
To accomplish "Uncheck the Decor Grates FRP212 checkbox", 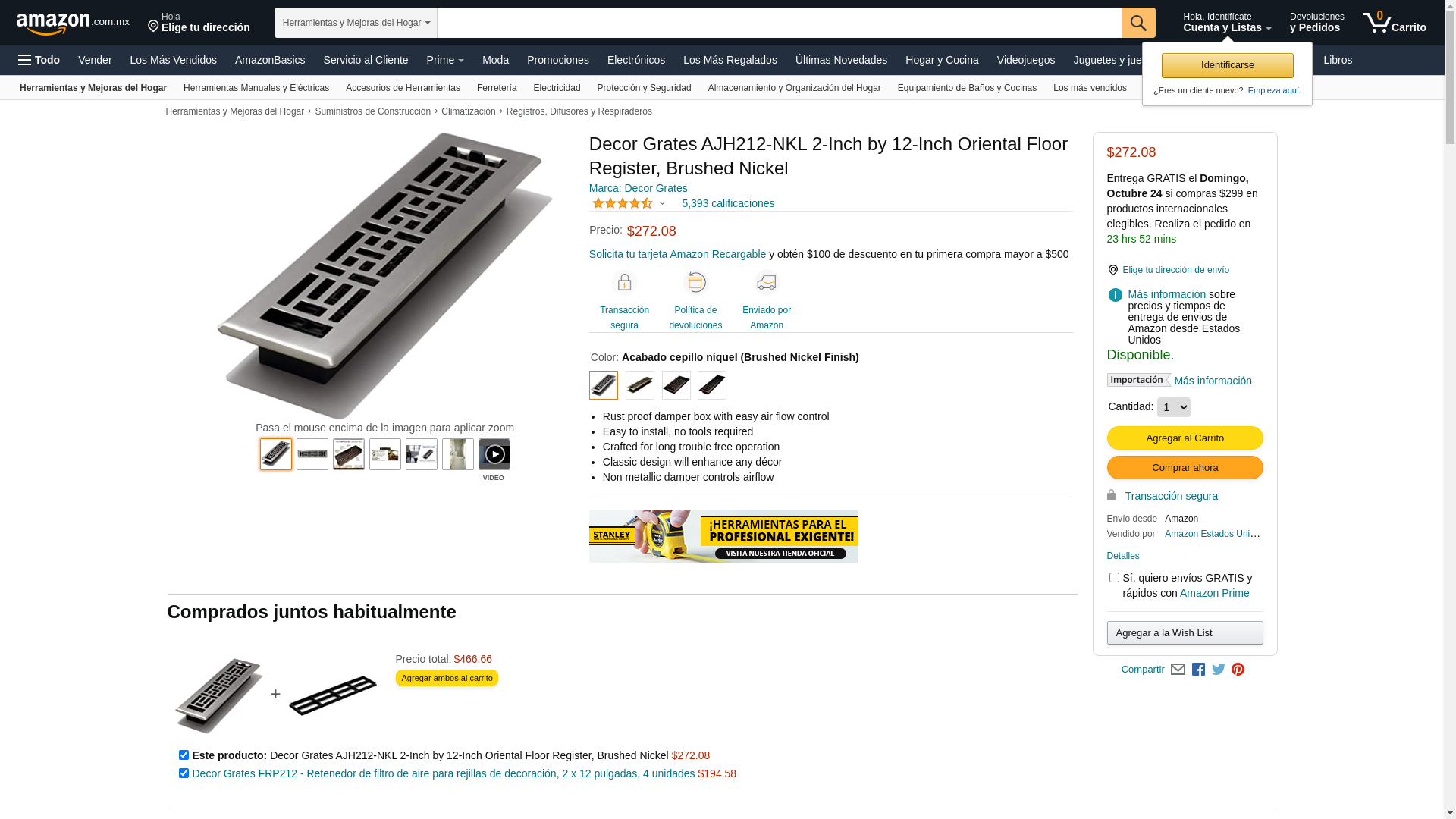I will (184, 773).
